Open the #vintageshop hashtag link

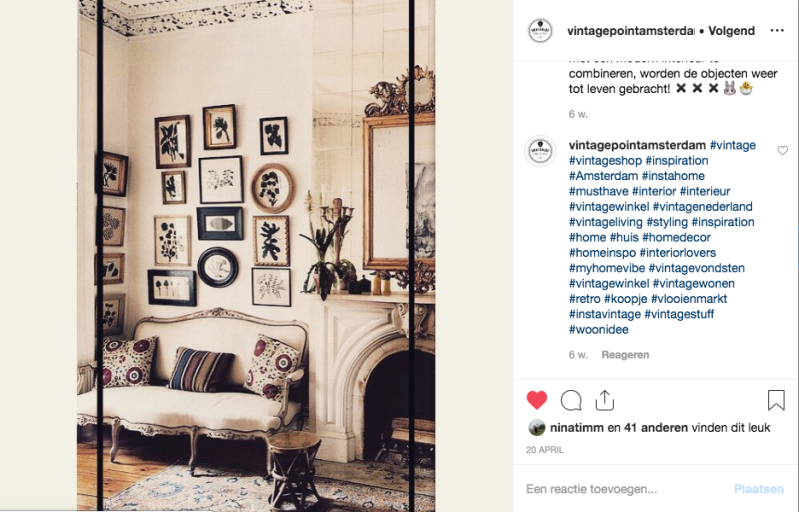click(605, 161)
